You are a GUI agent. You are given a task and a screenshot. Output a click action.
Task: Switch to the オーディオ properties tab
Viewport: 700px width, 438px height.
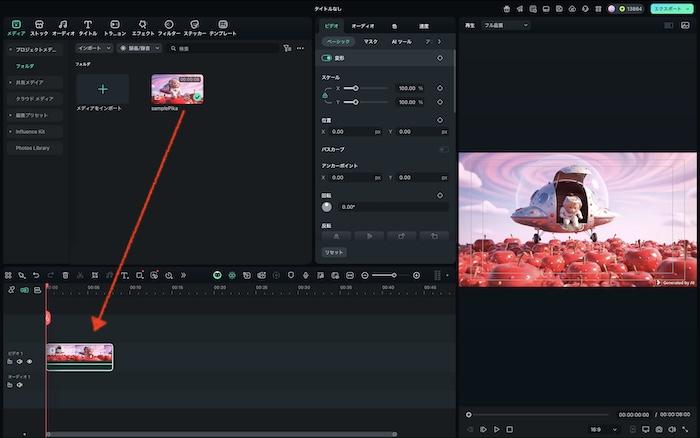coord(362,25)
